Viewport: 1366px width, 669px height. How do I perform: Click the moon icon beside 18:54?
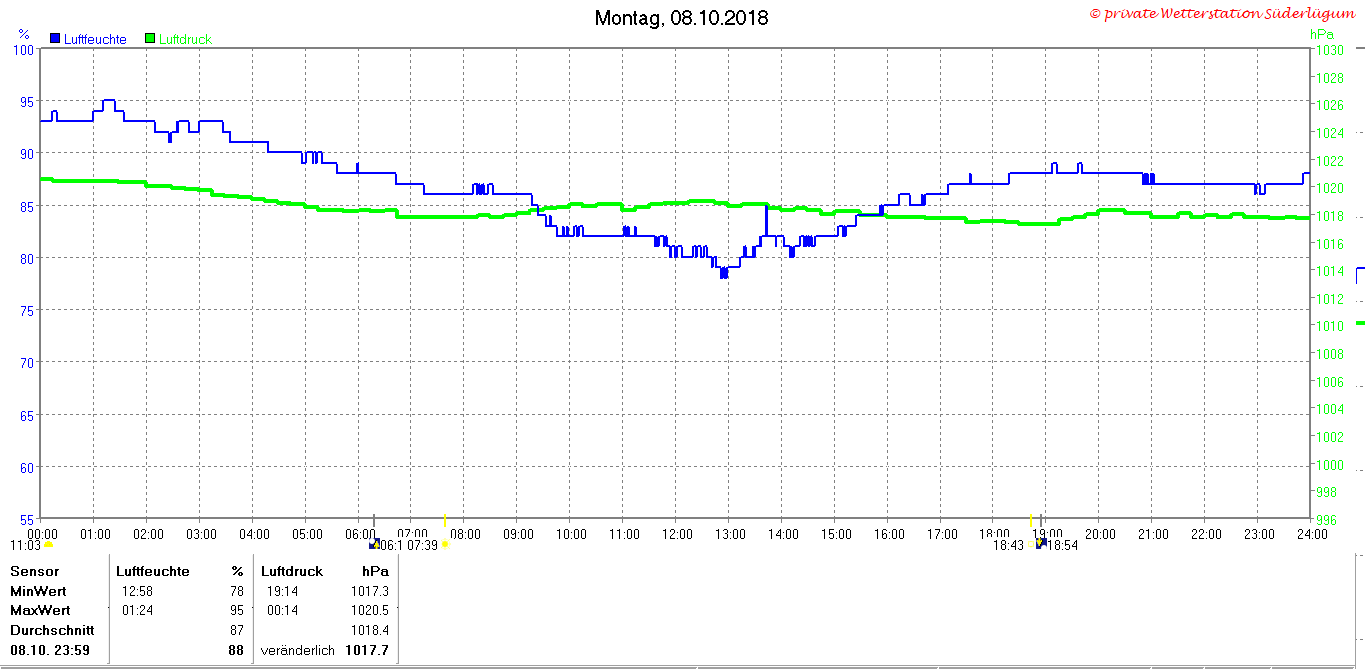coord(1041,543)
